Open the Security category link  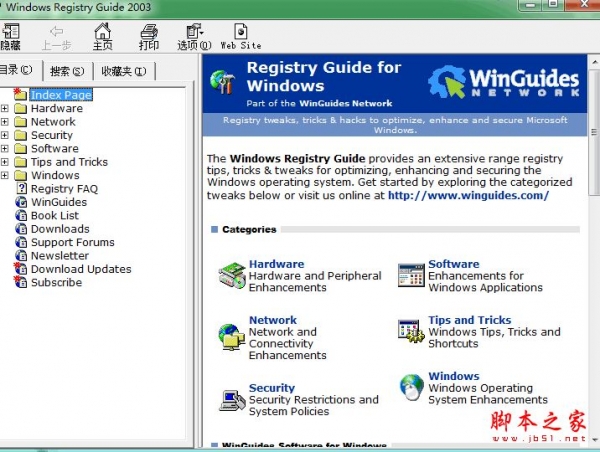coord(272,388)
